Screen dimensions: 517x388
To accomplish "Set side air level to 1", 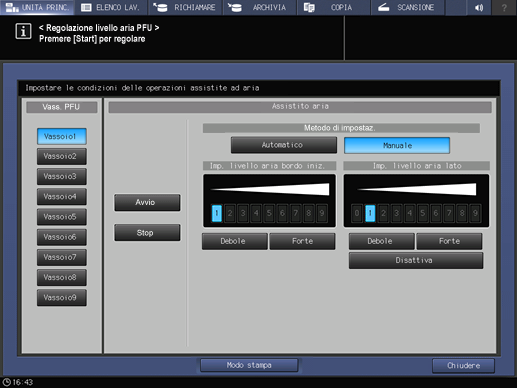I will 370,213.
